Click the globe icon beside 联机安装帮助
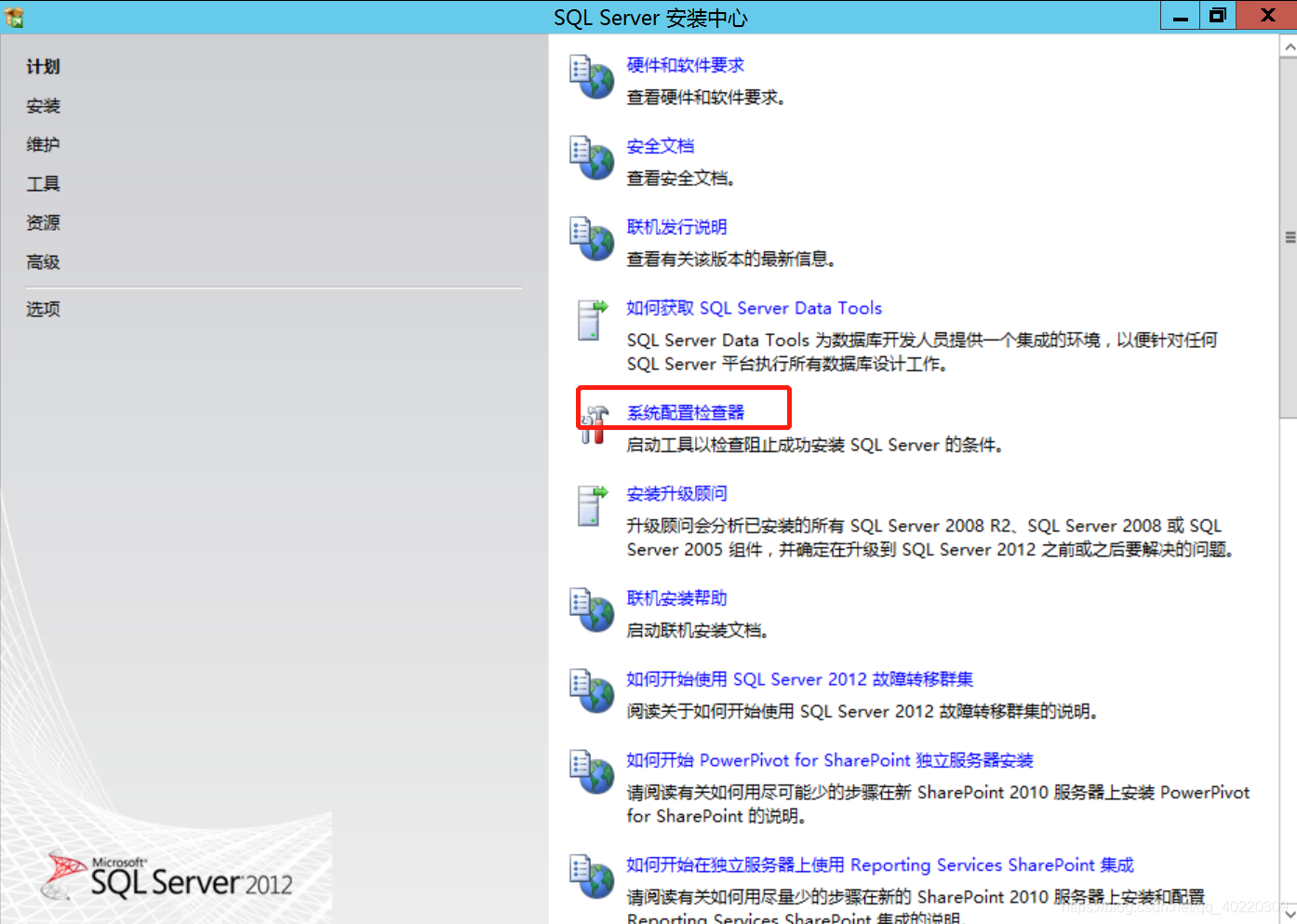 [x=592, y=610]
